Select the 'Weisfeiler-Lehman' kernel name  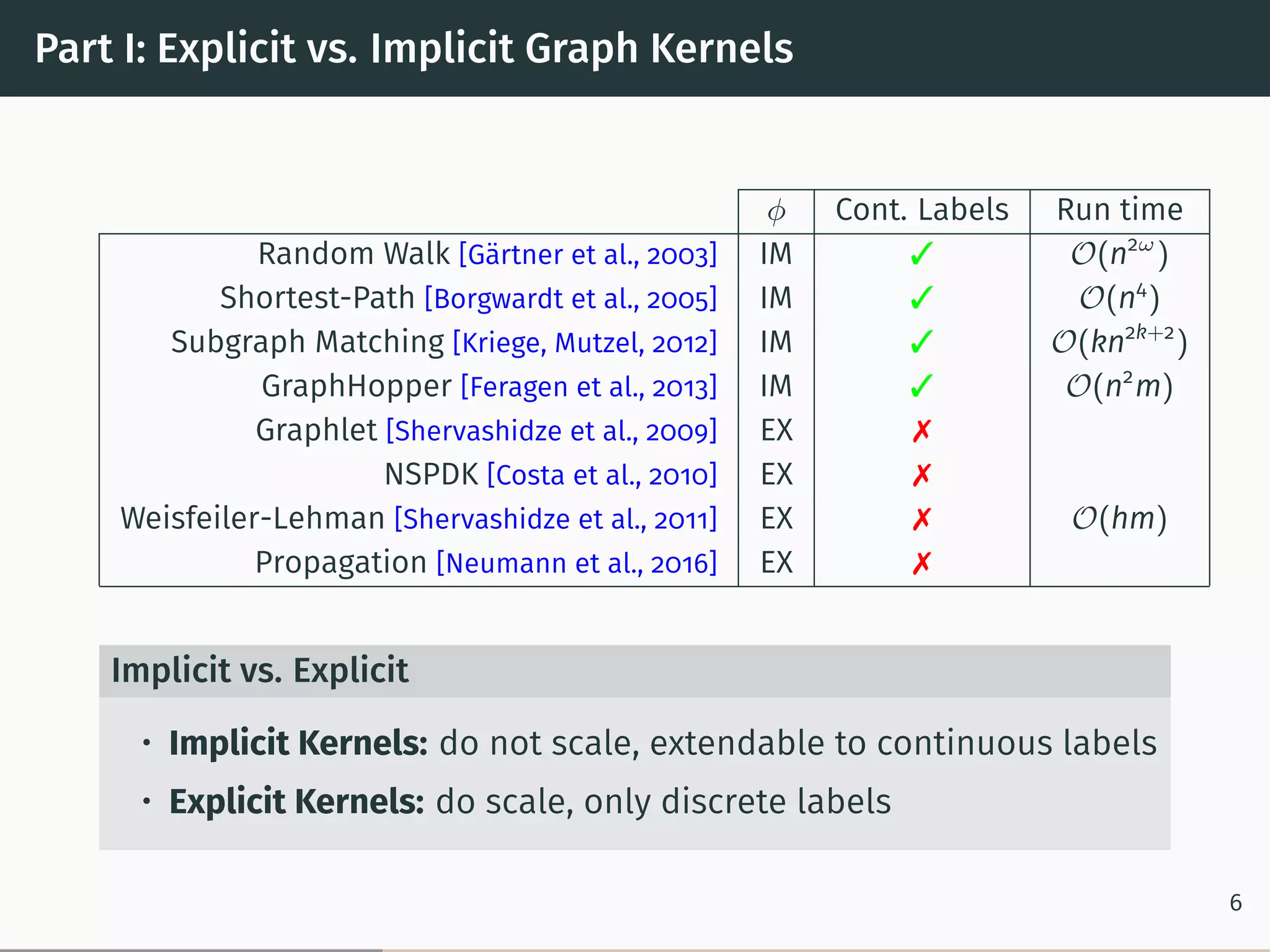pos(253,518)
